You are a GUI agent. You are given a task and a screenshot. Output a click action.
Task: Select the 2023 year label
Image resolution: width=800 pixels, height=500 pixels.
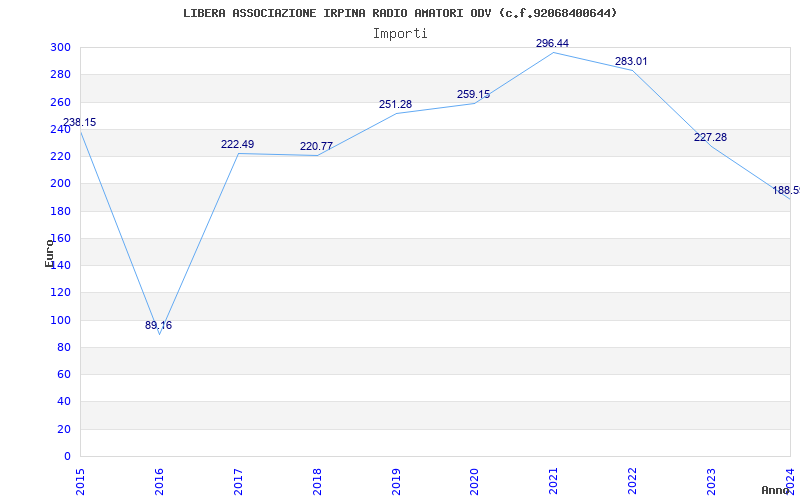711,482
